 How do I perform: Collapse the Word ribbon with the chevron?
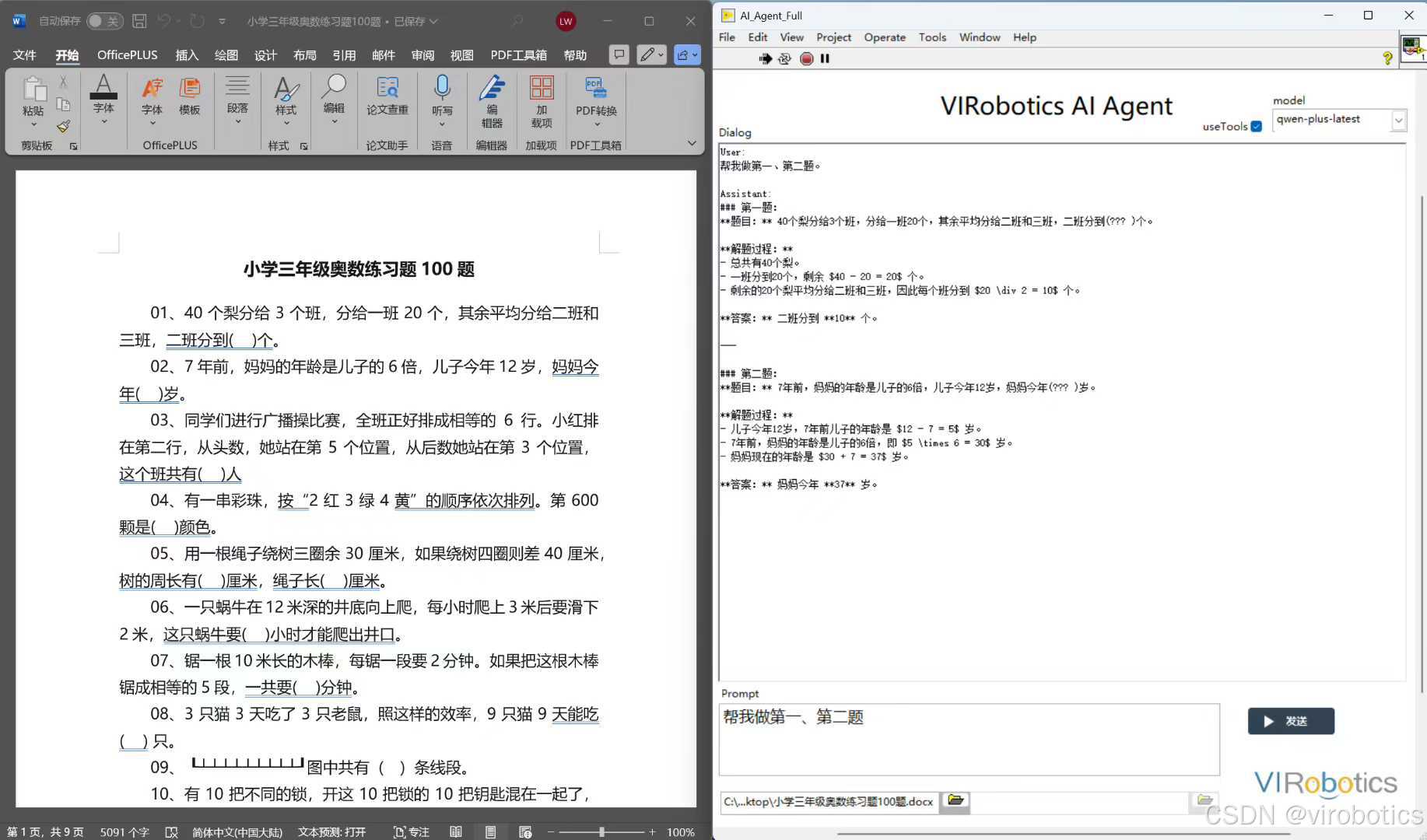(692, 143)
